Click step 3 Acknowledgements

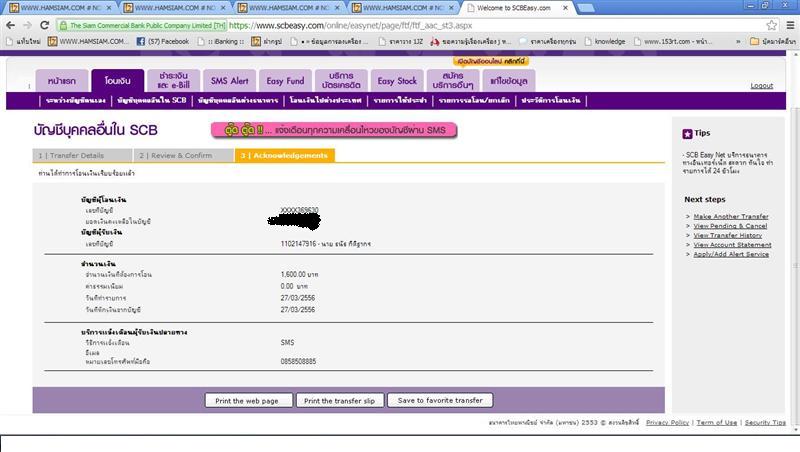pyautogui.click(x=285, y=156)
